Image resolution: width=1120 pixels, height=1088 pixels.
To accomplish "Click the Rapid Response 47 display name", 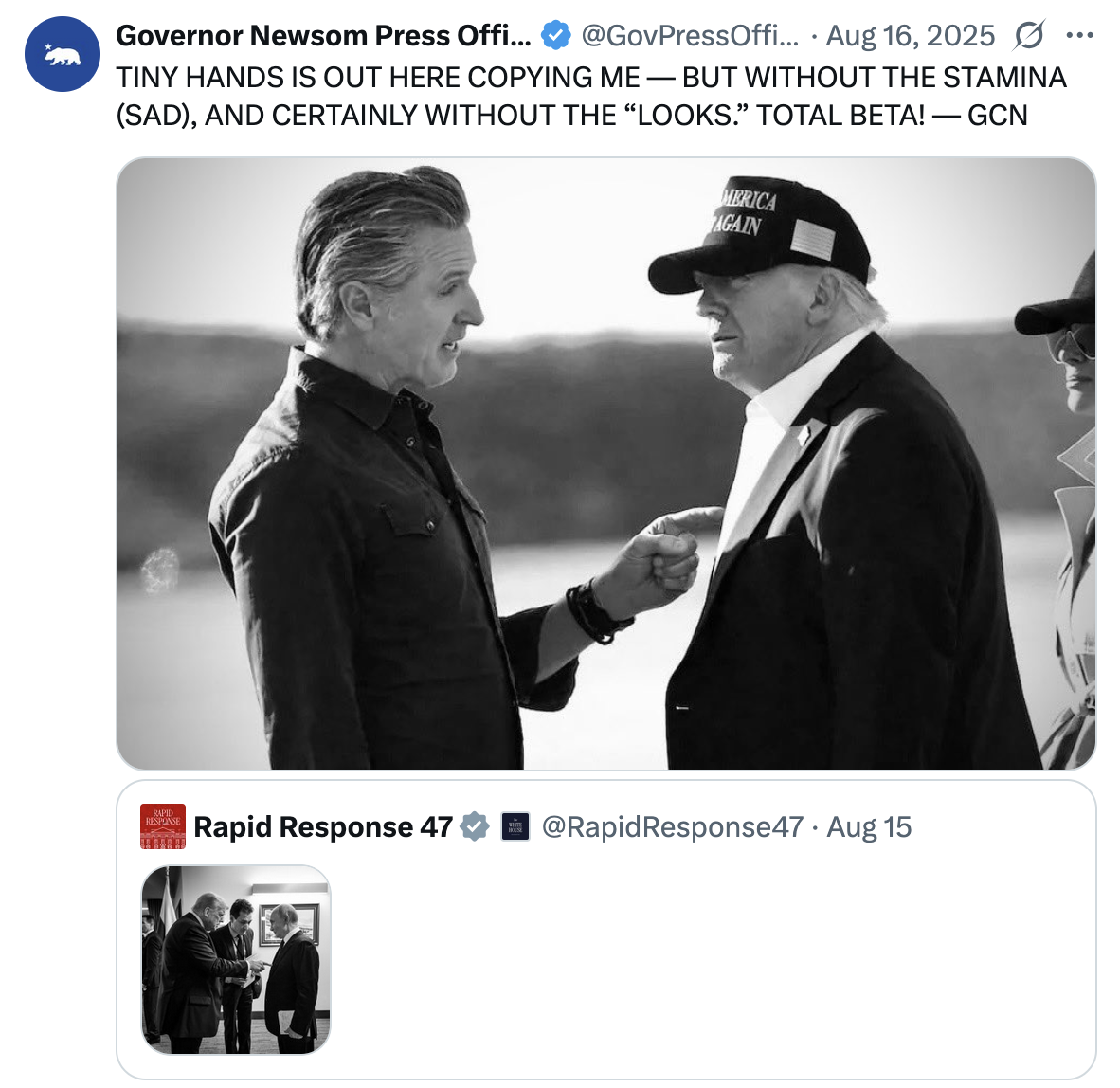I will [x=322, y=826].
